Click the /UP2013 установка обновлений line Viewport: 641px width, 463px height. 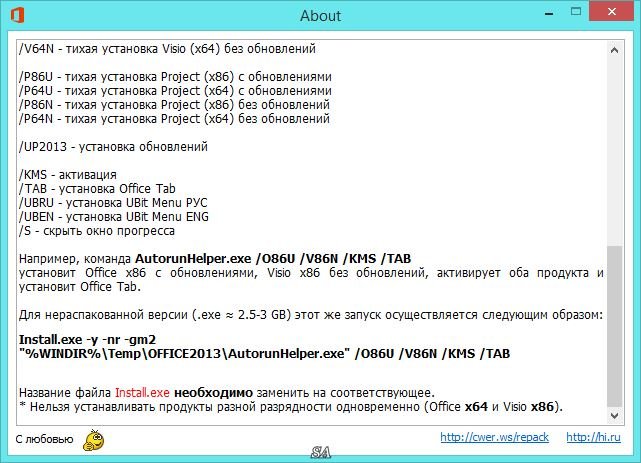113,147
